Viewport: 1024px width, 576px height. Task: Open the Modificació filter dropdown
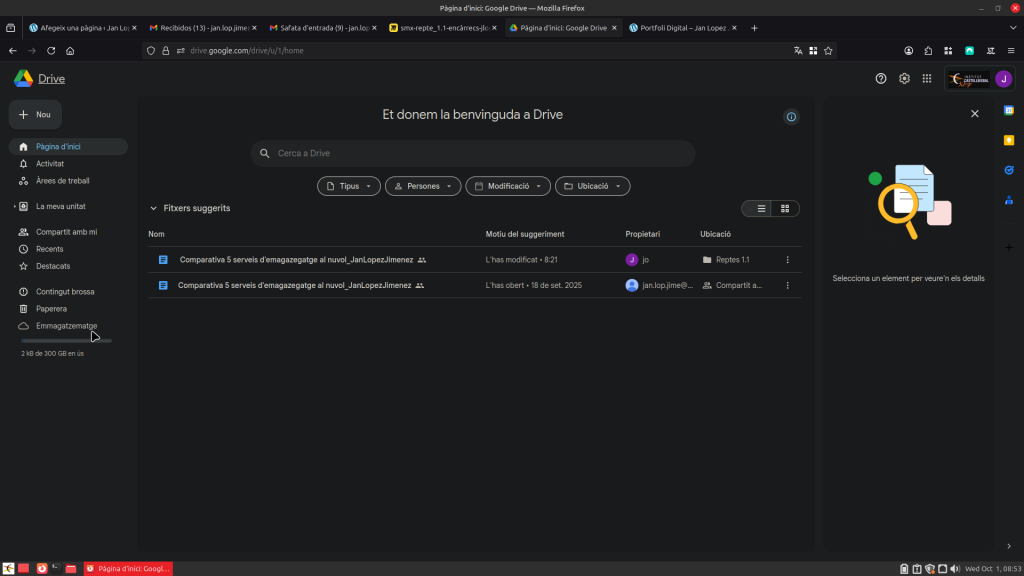508,186
